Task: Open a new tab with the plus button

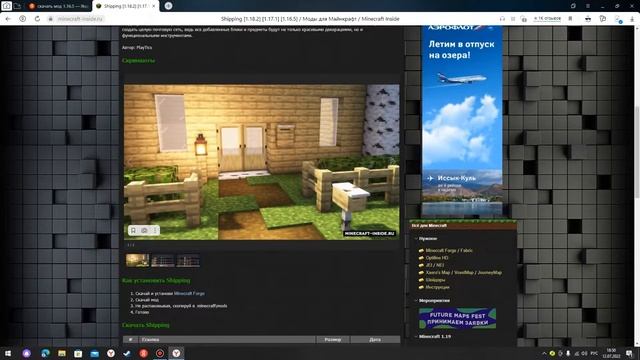Action: (168, 6)
